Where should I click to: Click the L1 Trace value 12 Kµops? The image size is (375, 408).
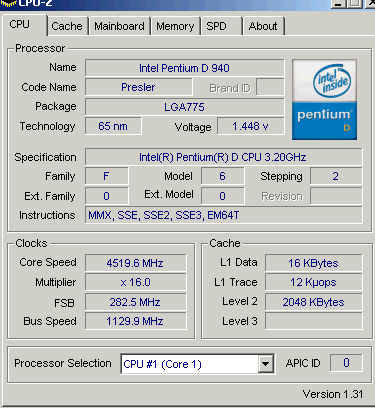tap(313, 282)
